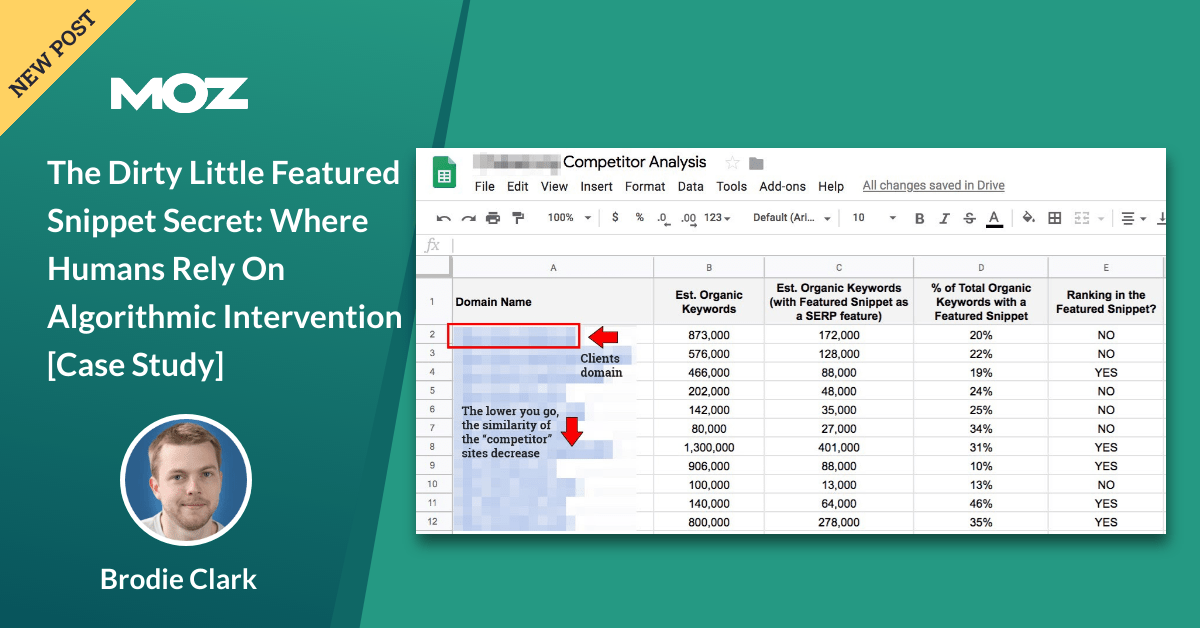Click the fx formula icon
Viewport: 1200px width, 628px height.
[x=433, y=245]
